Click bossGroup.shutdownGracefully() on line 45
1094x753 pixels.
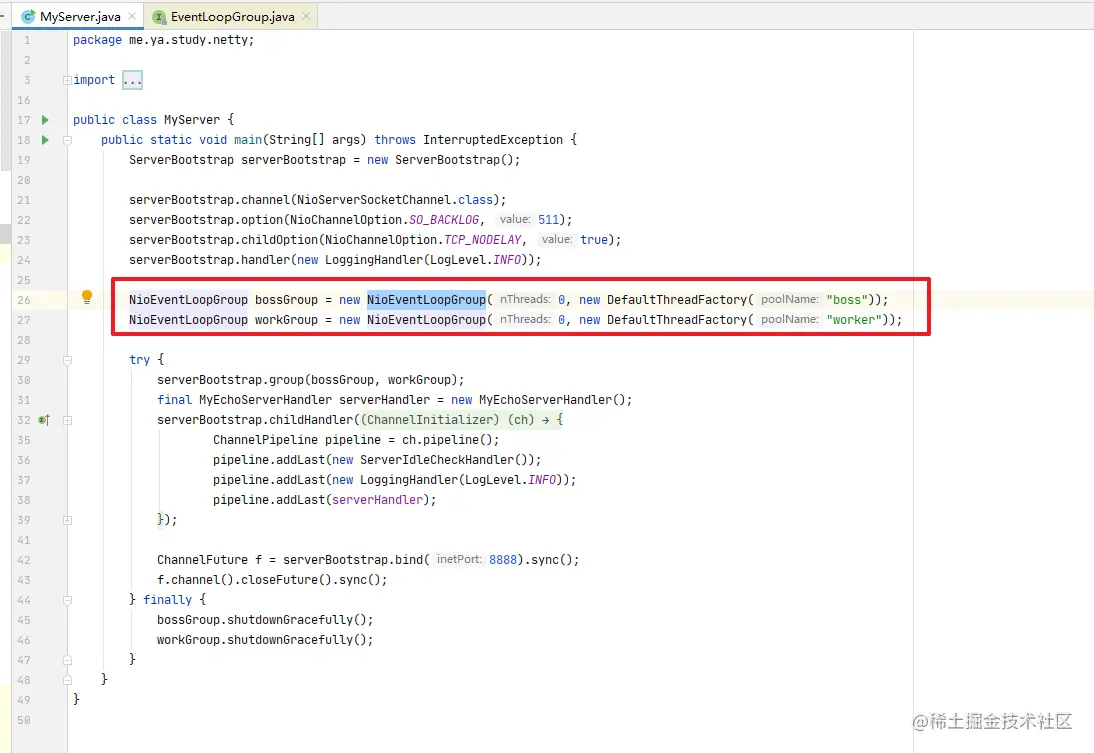(x=265, y=620)
